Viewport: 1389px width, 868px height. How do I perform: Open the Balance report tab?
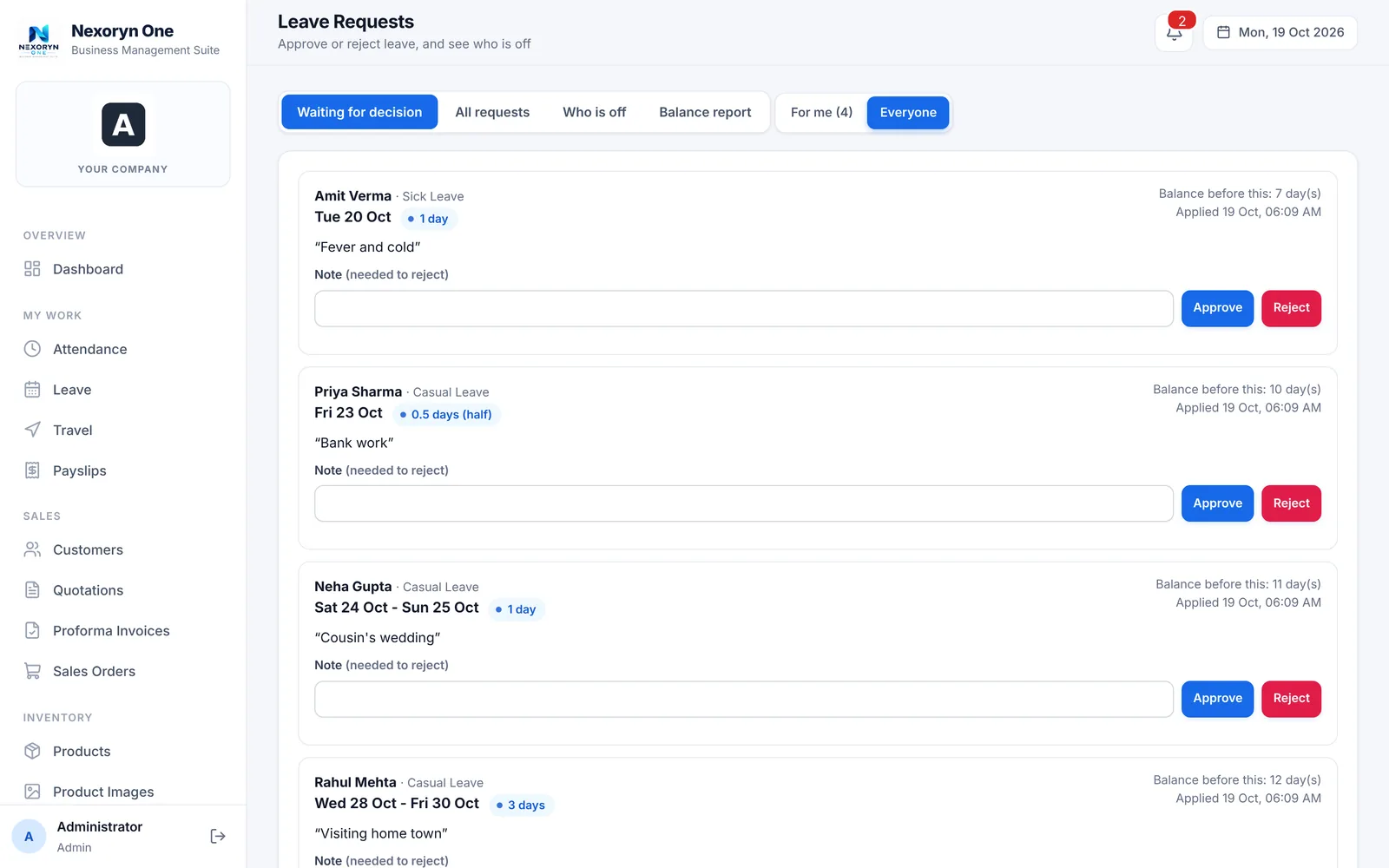tap(705, 112)
